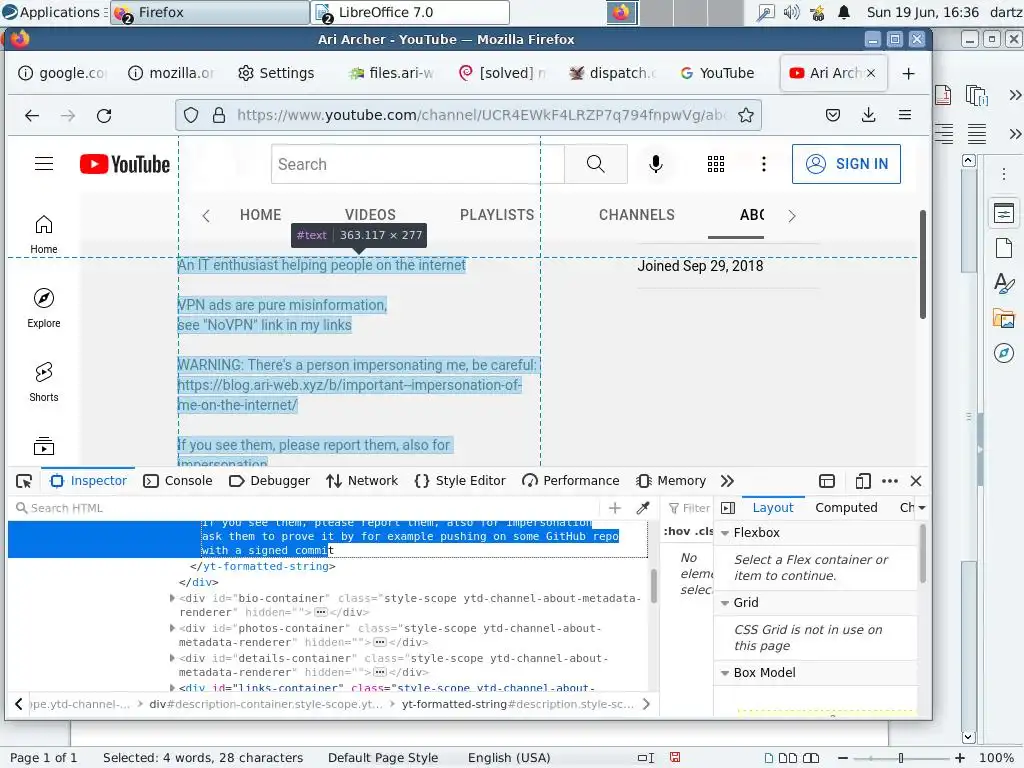1024x768 pixels.
Task: Expand the photos-container div node
Action: (172, 628)
